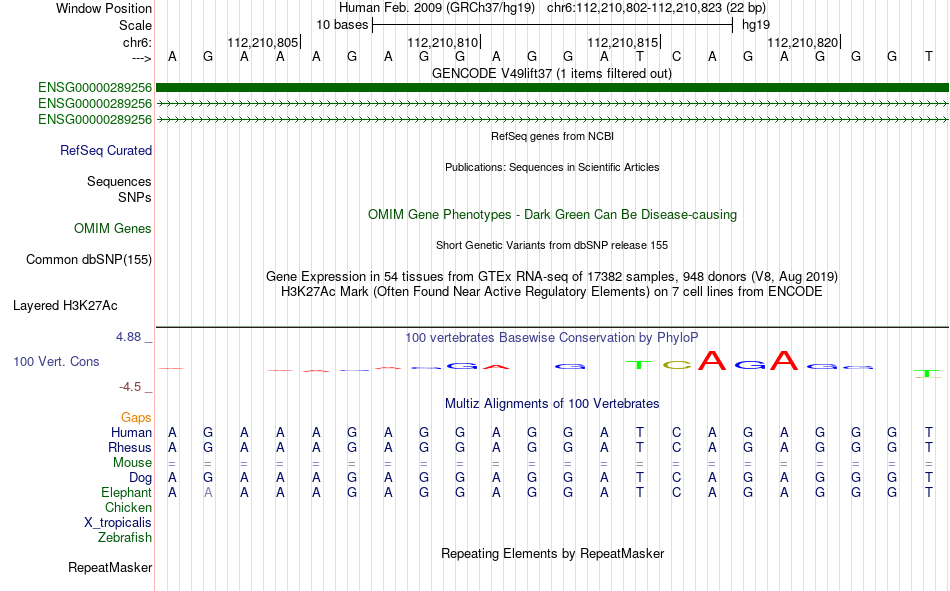The width and height of the screenshot is (950, 591).
Task: Click the SNPs track label
Action: coord(135,197)
